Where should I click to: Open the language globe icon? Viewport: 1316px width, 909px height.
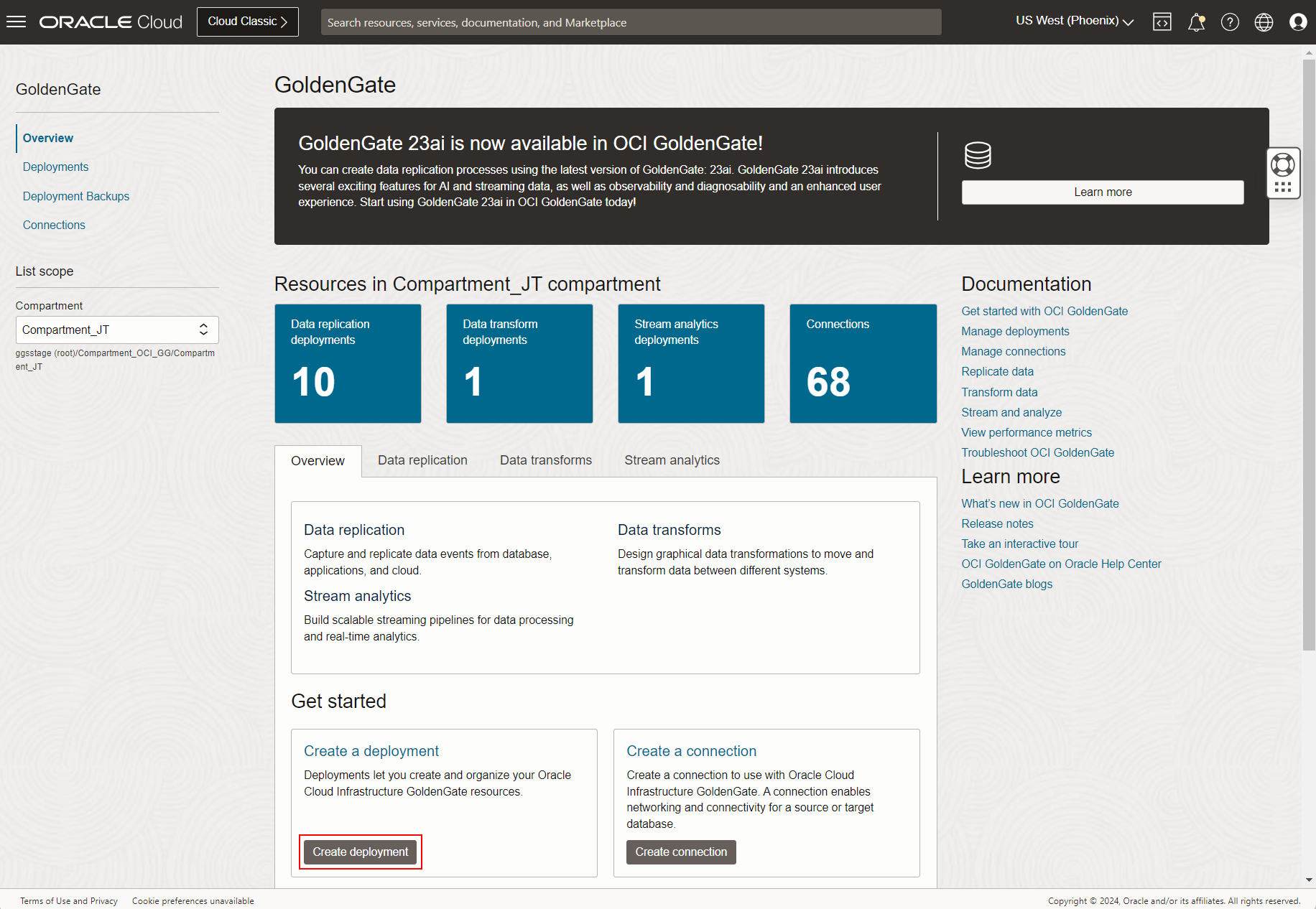click(x=1264, y=22)
